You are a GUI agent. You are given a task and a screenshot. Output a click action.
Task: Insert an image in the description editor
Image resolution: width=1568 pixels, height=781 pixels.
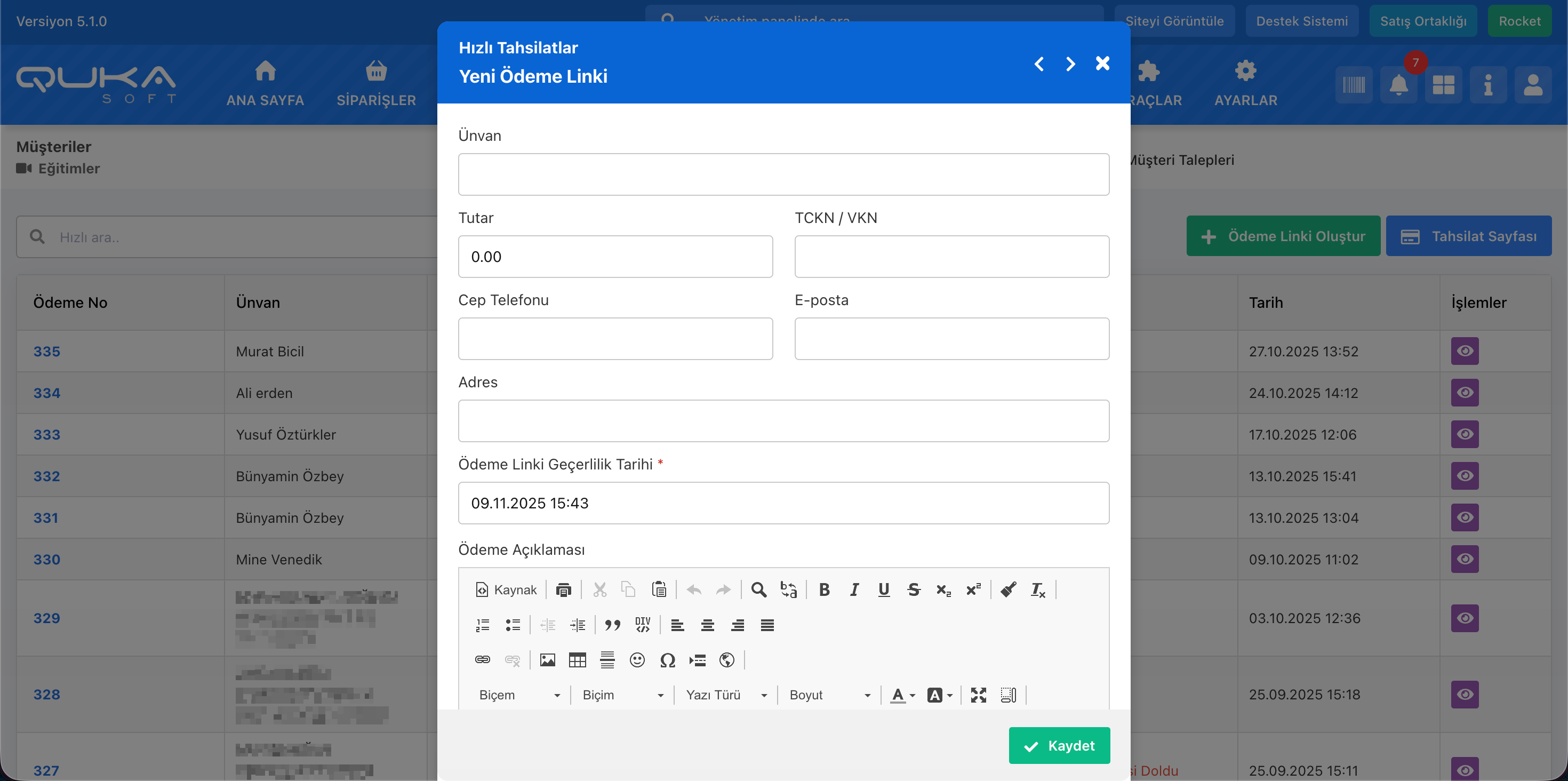pyautogui.click(x=547, y=660)
